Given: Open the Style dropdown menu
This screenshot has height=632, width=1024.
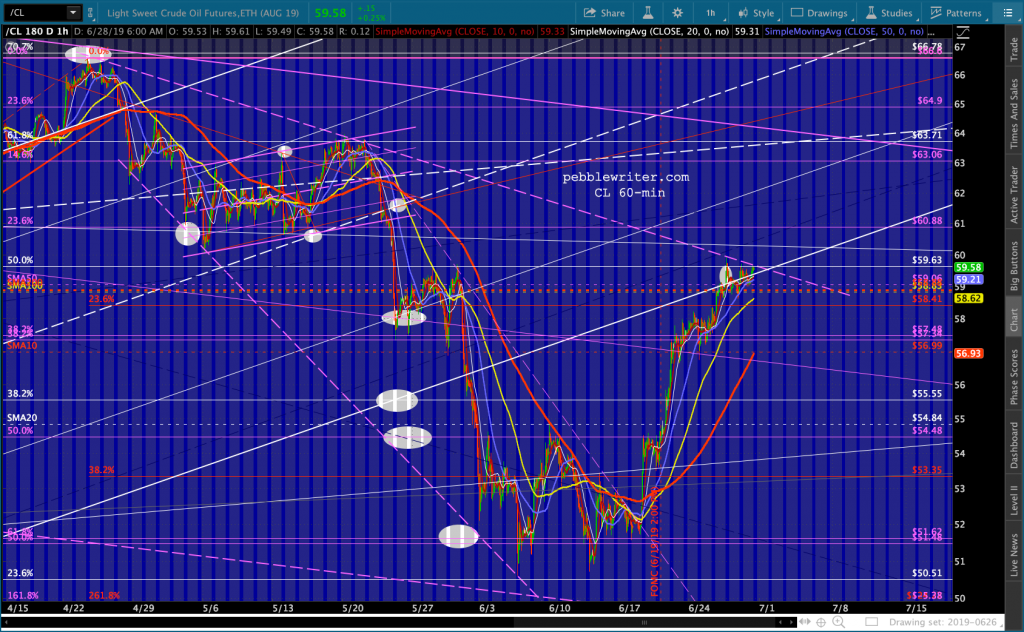Looking at the screenshot, I should pos(756,12).
